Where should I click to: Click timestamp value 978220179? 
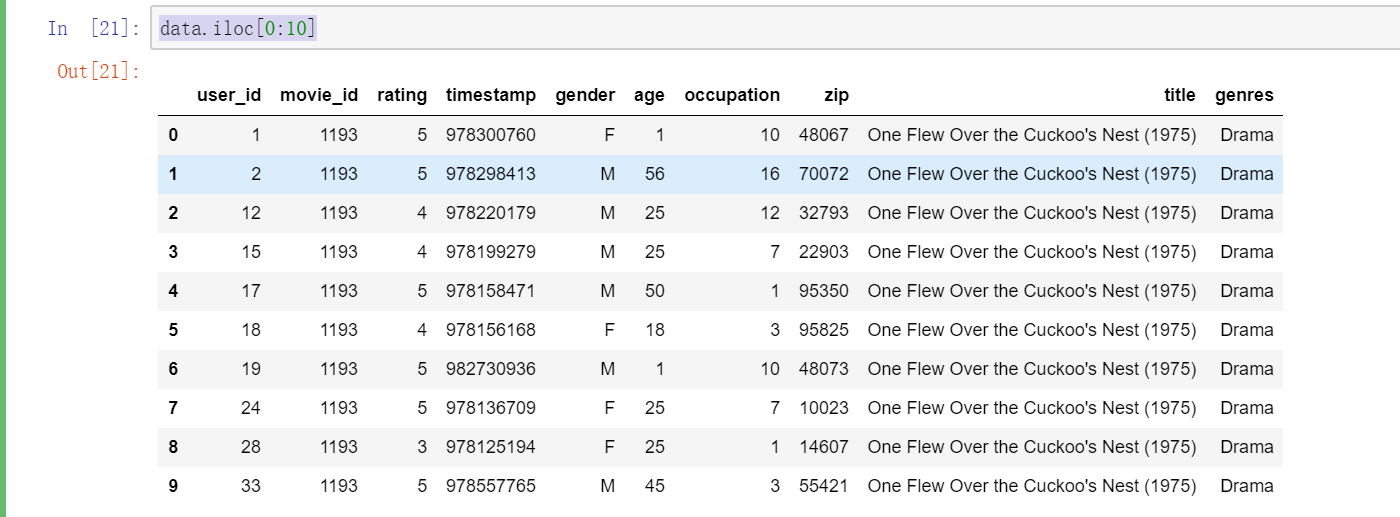(x=491, y=213)
